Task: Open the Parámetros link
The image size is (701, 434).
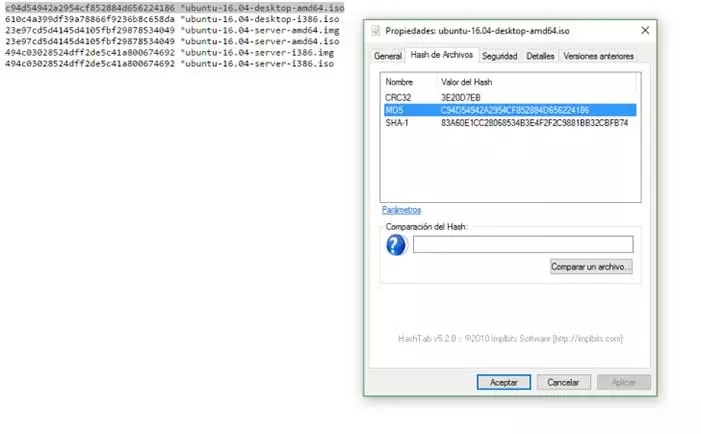Action: (x=401, y=210)
